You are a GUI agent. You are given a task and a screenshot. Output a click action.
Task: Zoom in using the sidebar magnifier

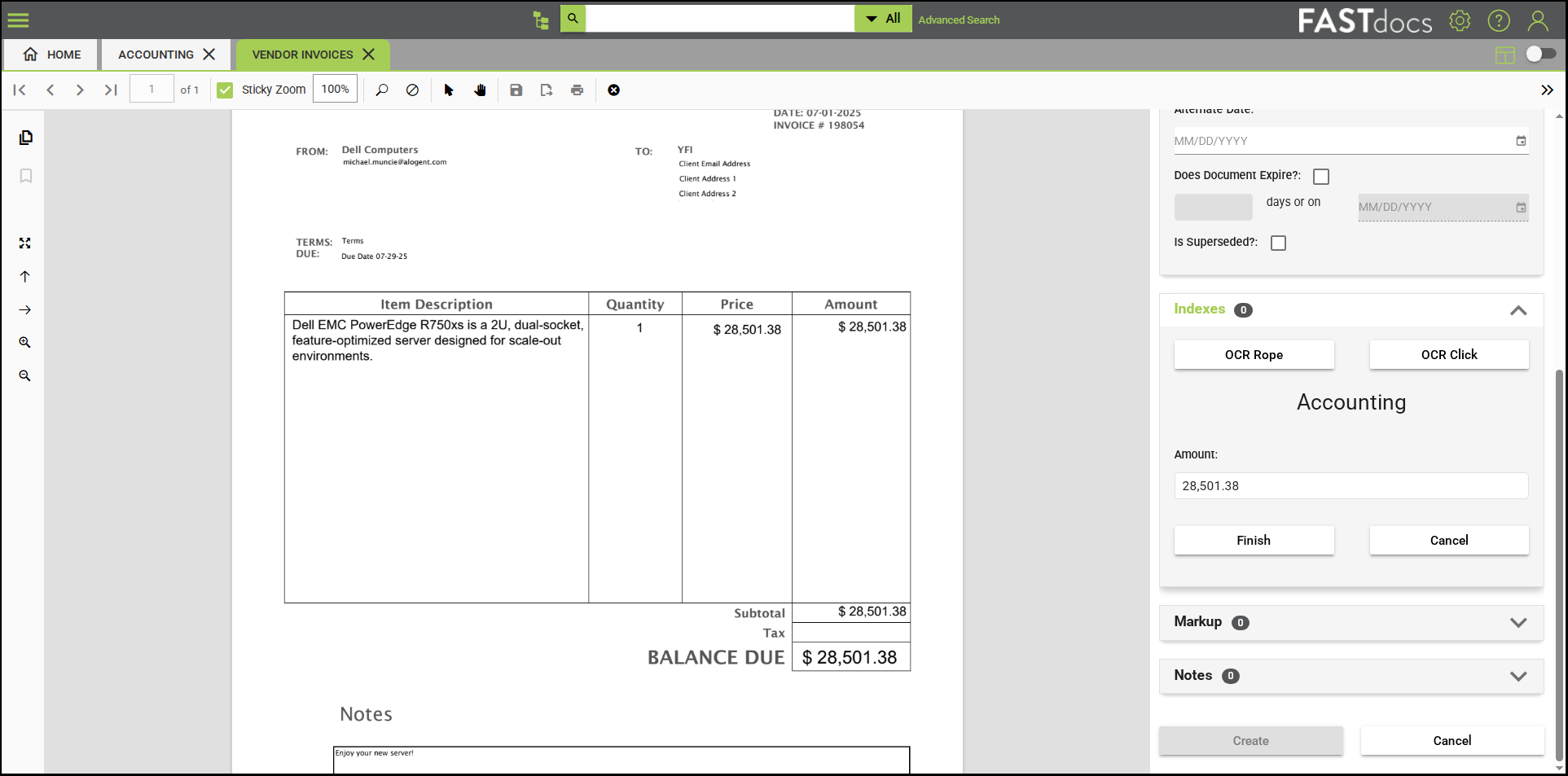pos(25,342)
